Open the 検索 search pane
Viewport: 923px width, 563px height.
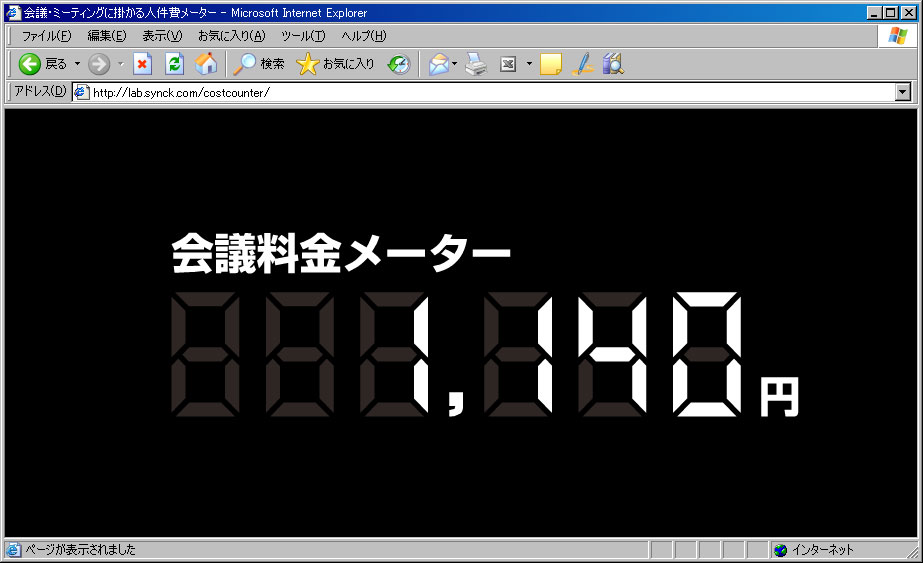point(258,64)
